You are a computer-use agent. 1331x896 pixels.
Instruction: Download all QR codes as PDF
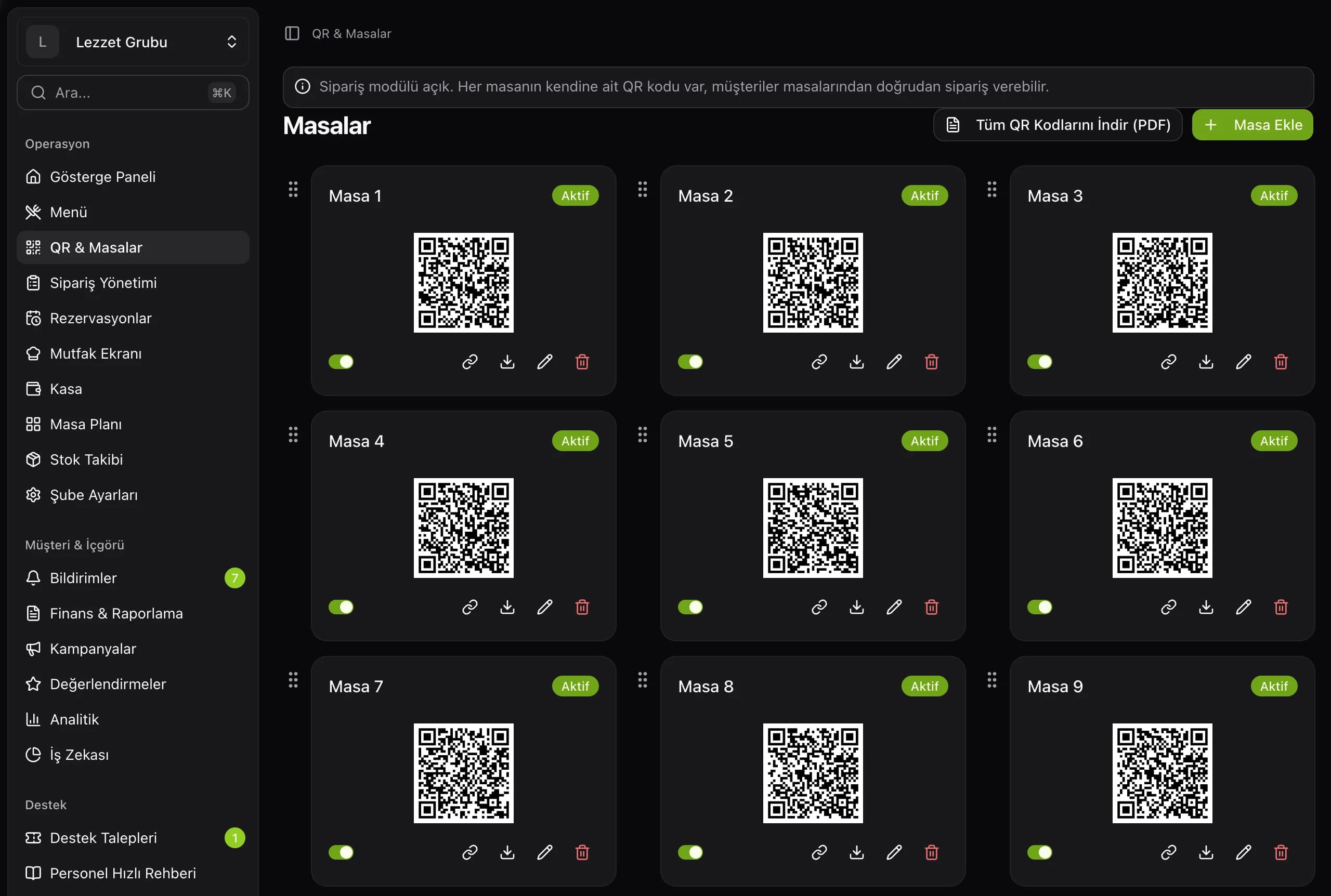tap(1057, 125)
